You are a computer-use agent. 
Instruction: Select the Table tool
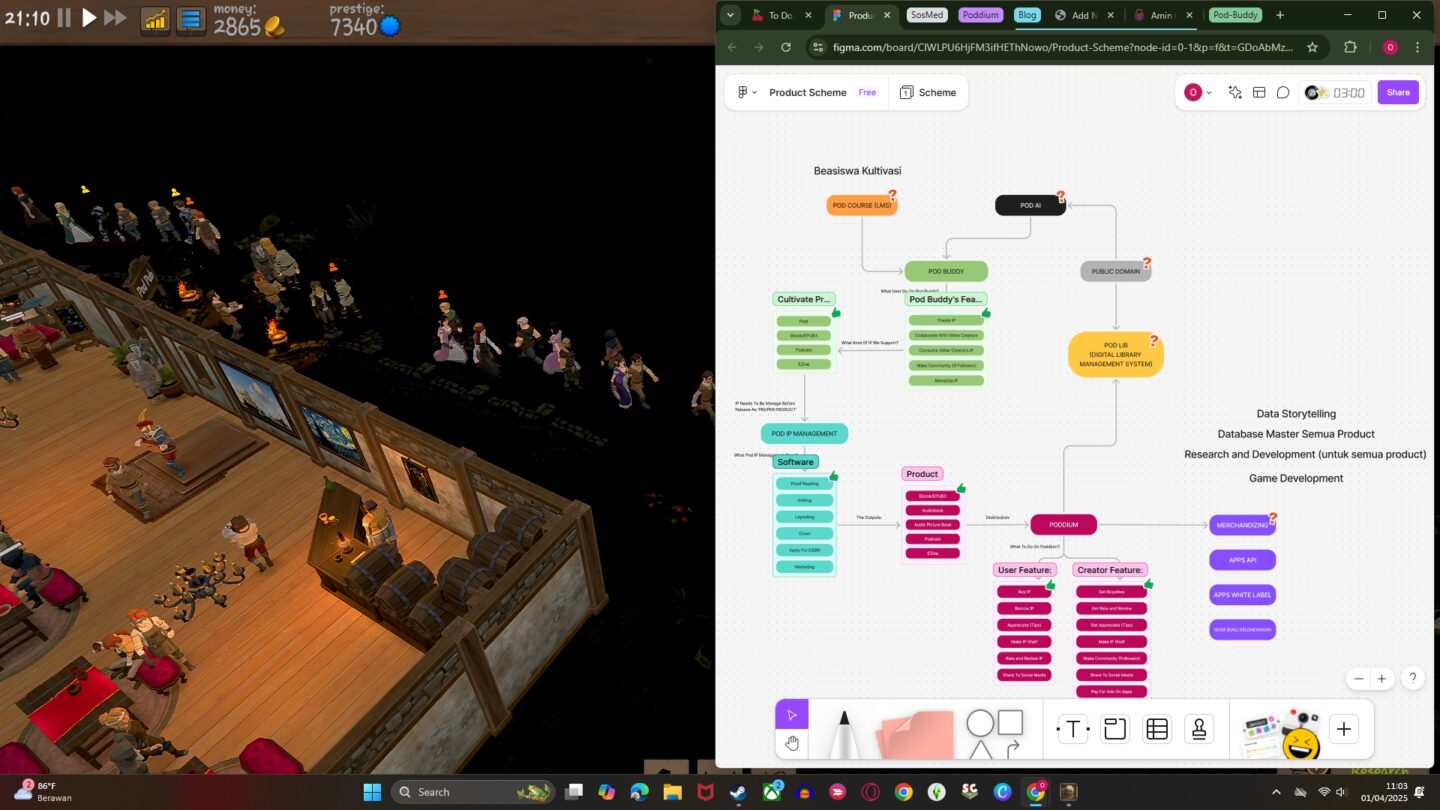click(x=1157, y=729)
